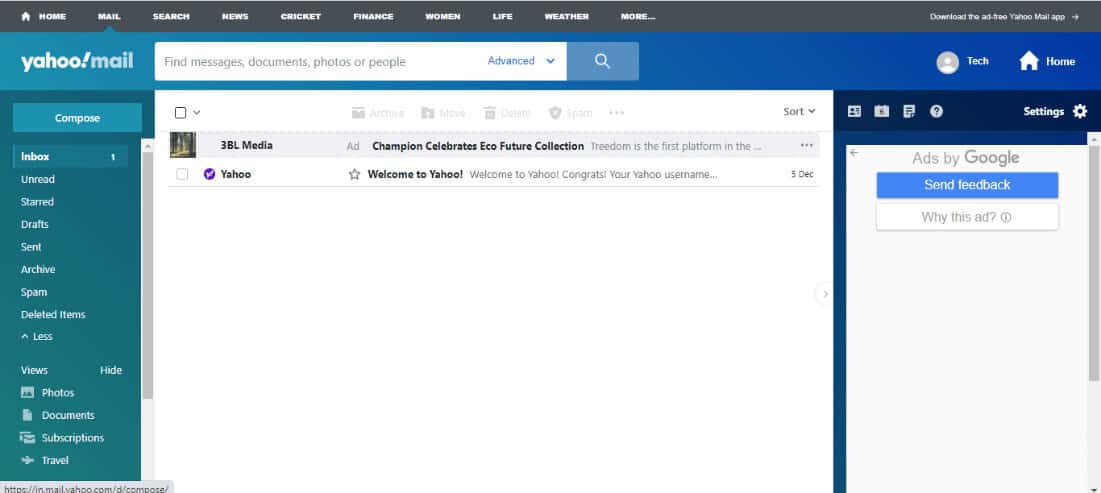
Task: Click the Why this ad info icon
Action: coord(1006,218)
